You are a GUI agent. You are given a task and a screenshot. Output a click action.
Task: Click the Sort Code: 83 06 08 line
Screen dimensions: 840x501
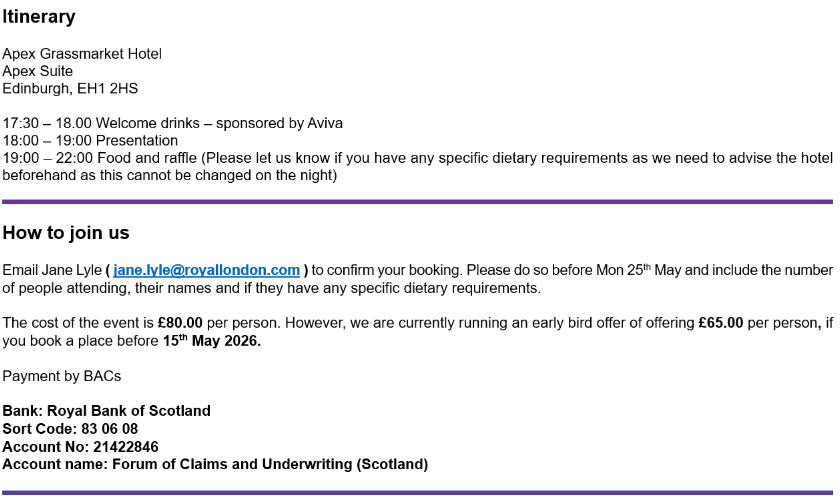tap(70, 429)
